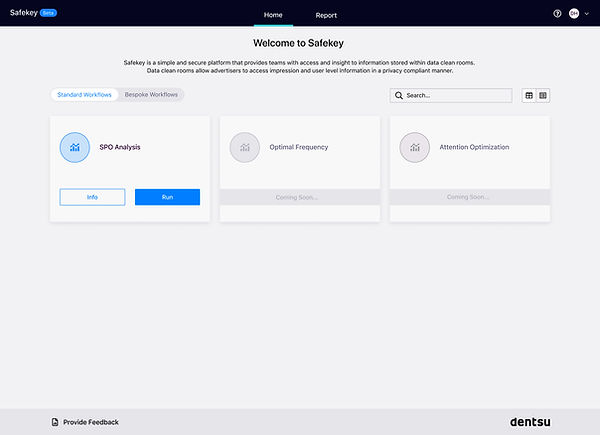Expand the account dropdown chevron
The width and height of the screenshot is (600, 435).
(x=587, y=14)
